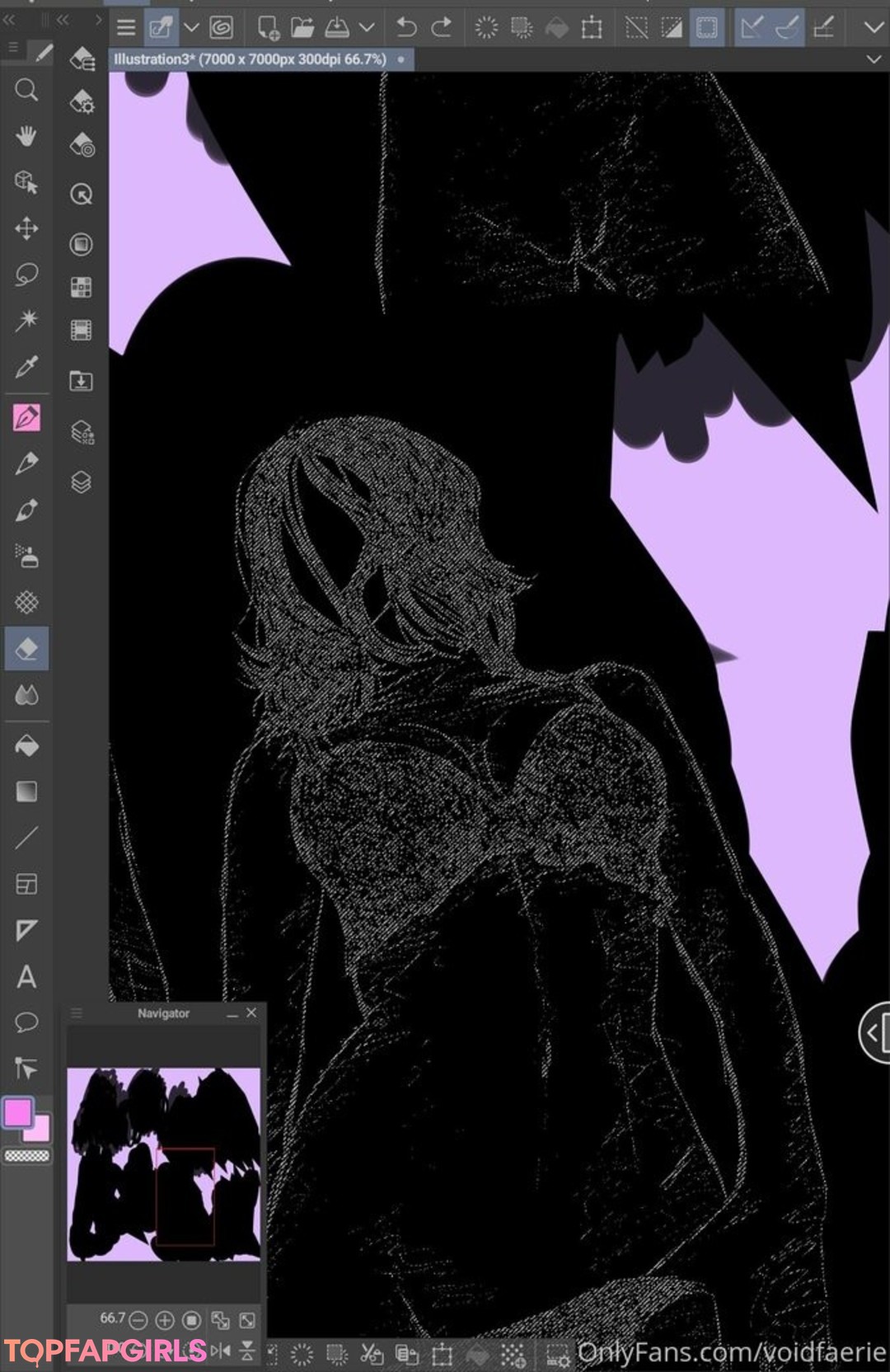The height and width of the screenshot is (1372, 890).
Task: Choose the Fill bucket tool
Action: pyautogui.click(x=26, y=746)
